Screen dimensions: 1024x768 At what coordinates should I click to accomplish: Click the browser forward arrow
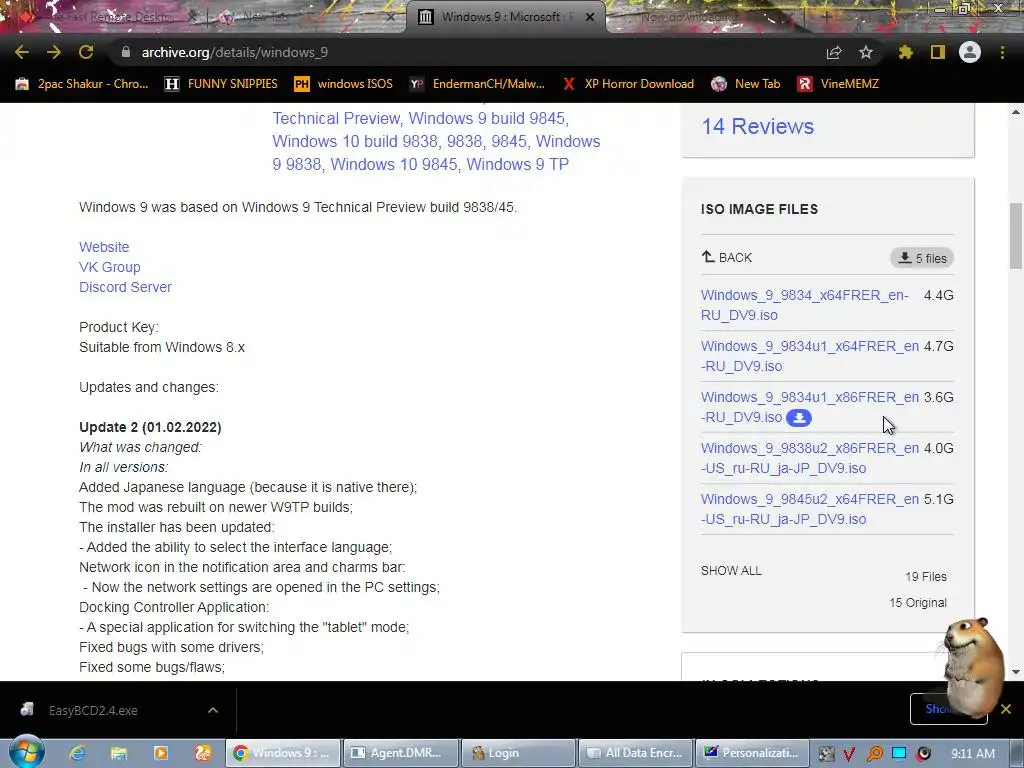pyautogui.click(x=54, y=52)
